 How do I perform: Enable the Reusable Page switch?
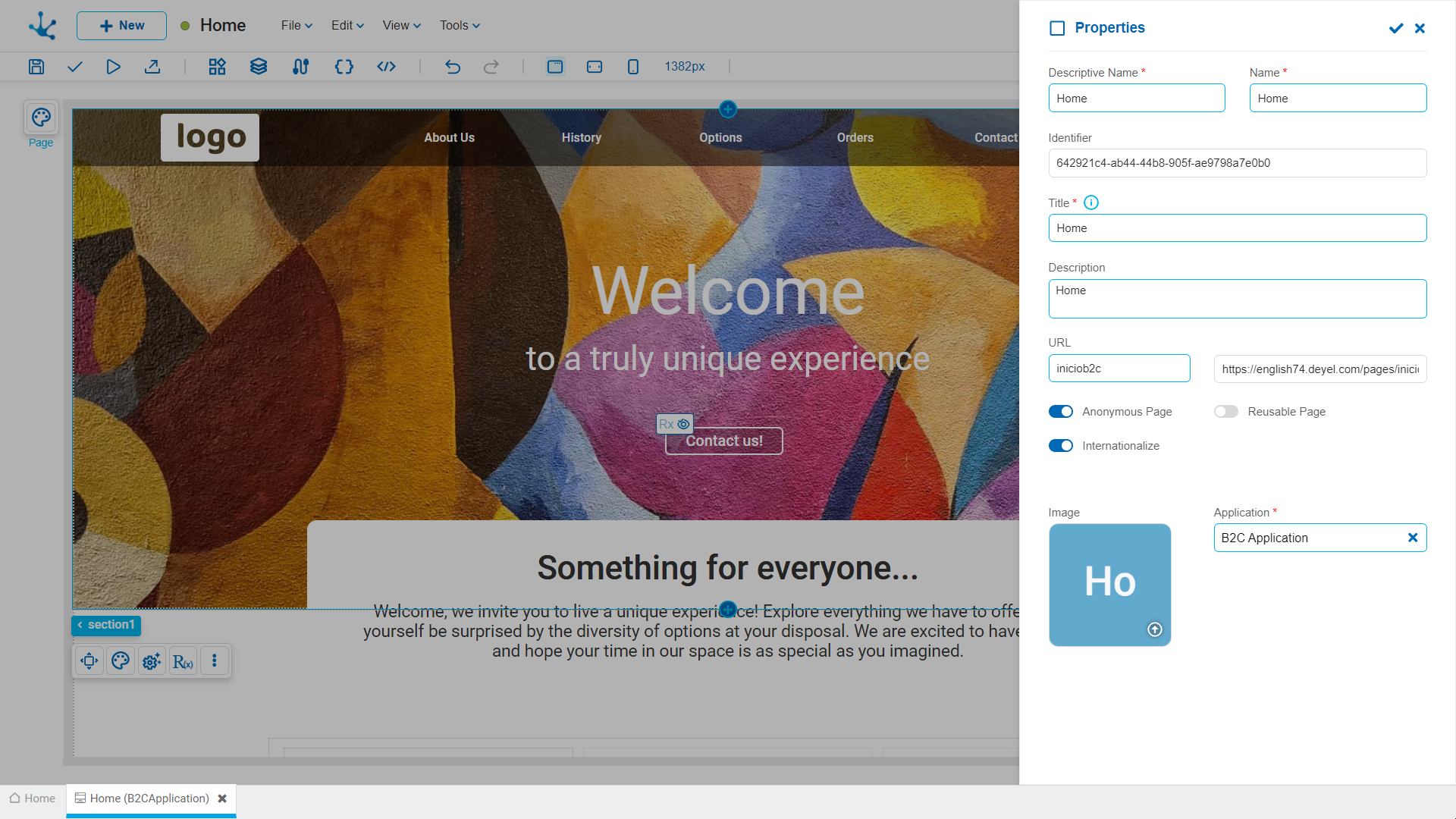coord(1225,412)
